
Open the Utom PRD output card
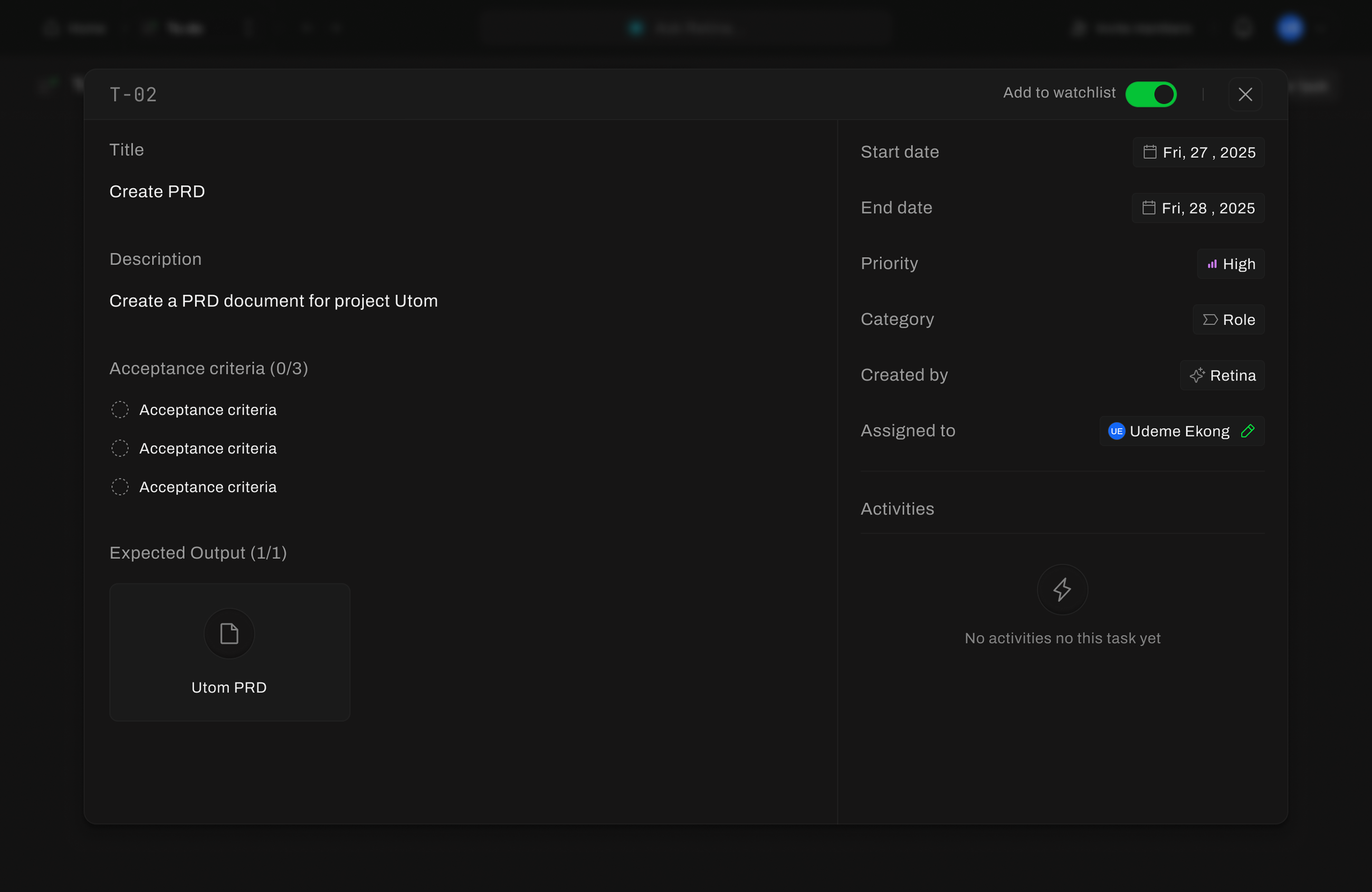coord(230,652)
